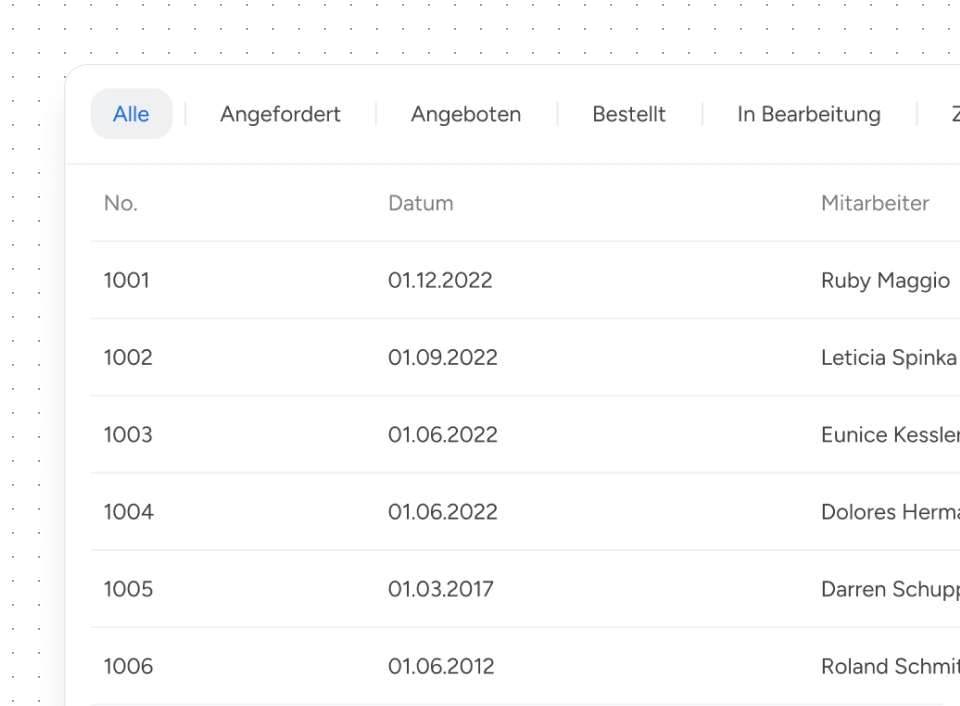Select the date 01.03.2017

(x=441, y=589)
